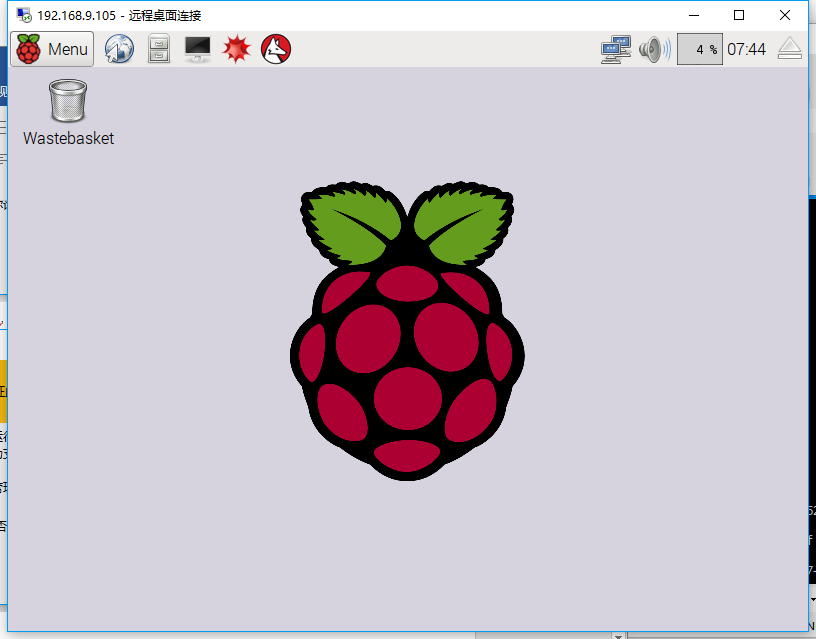Launch Mathematica red spiky icon
816x639 pixels.
tap(237, 49)
